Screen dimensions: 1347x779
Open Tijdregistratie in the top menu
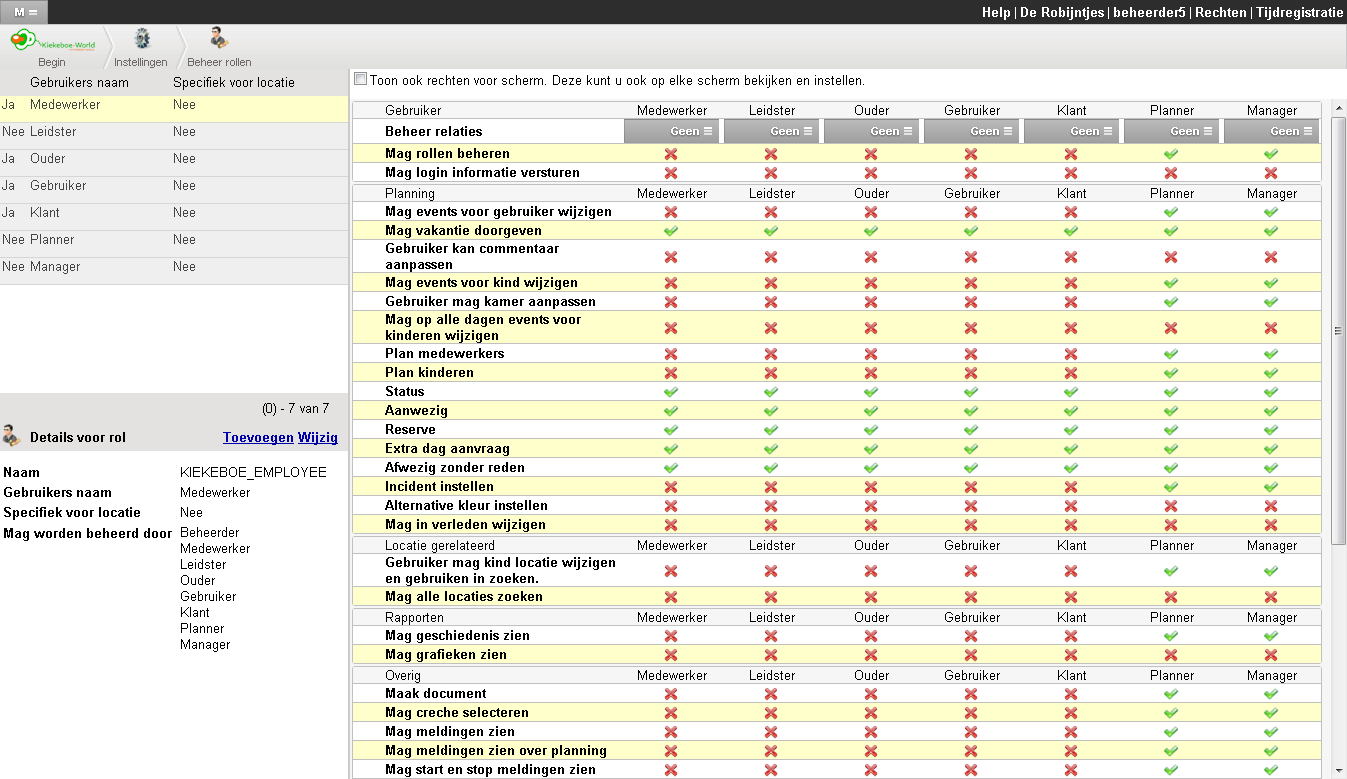pos(1299,12)
